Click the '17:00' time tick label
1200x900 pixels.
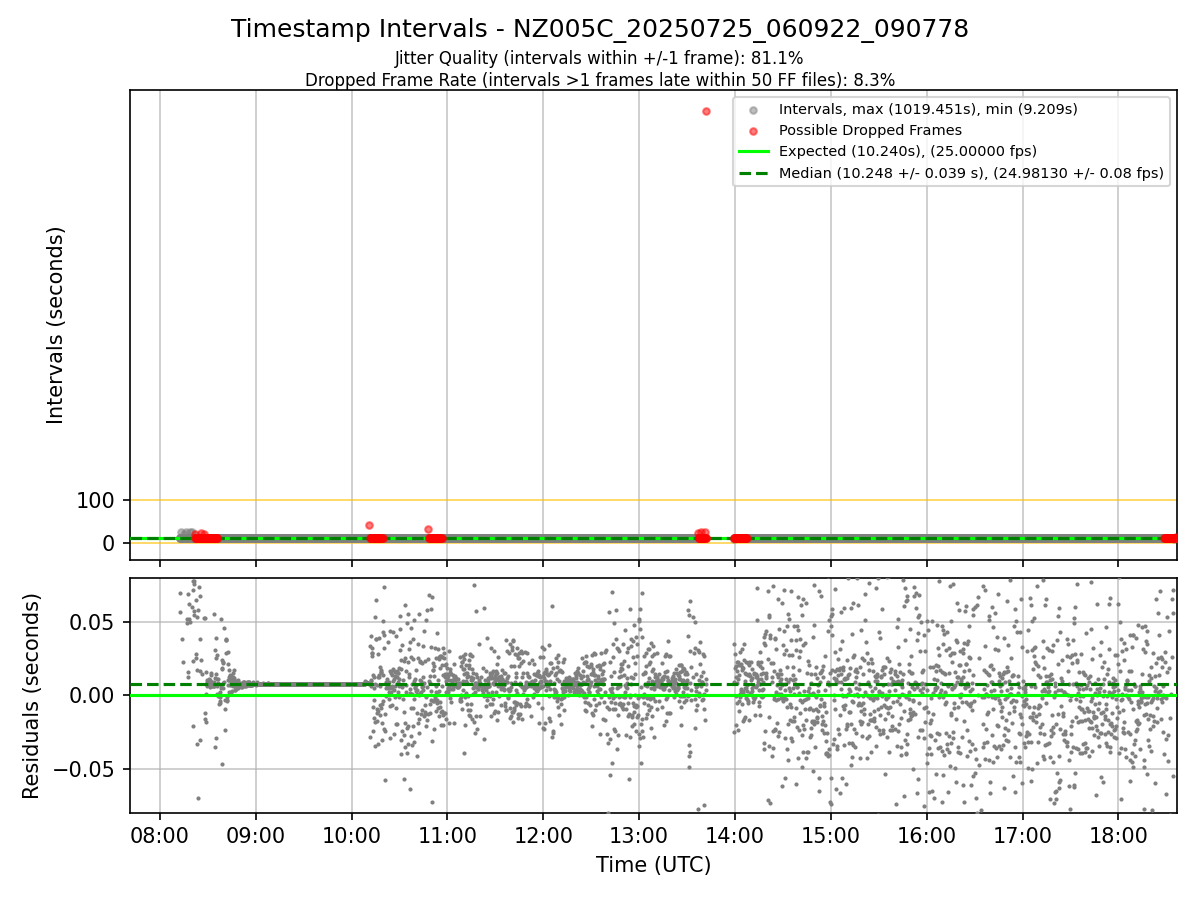(1022, 835)
